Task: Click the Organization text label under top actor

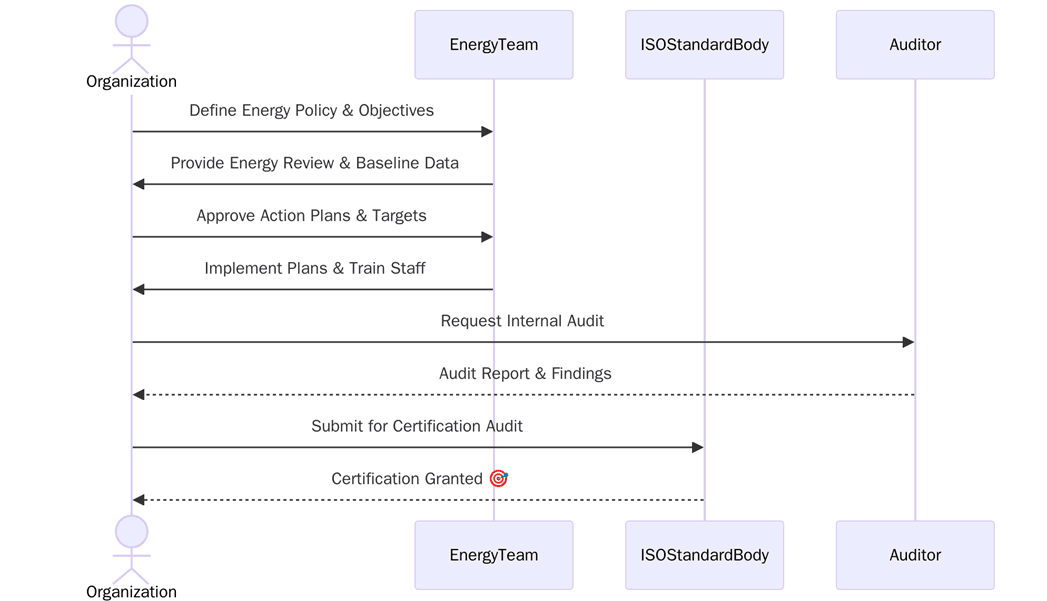Action: tap(131, 82)
